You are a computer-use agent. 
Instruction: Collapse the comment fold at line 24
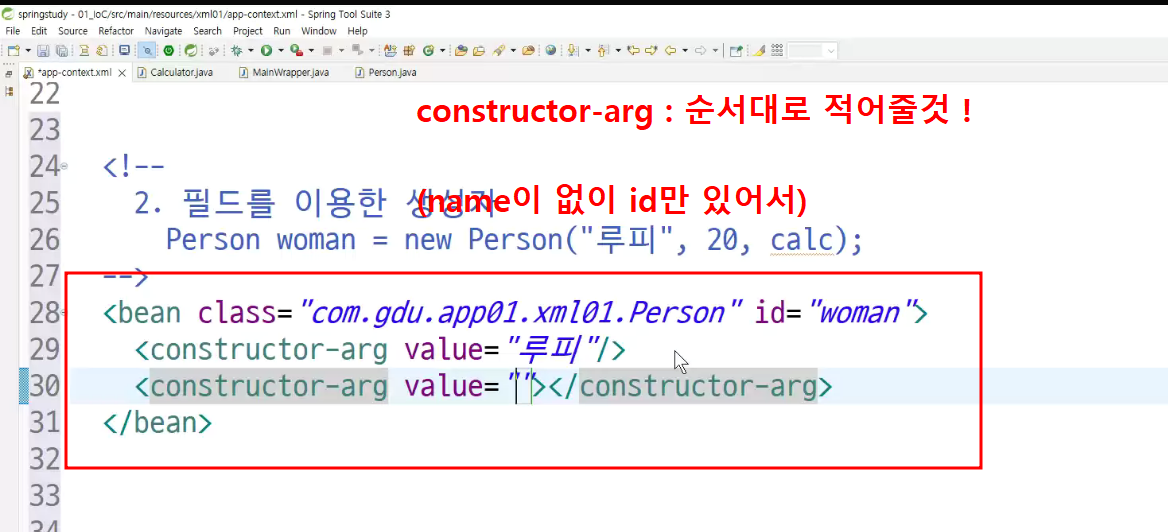click(x=63, y=165)
